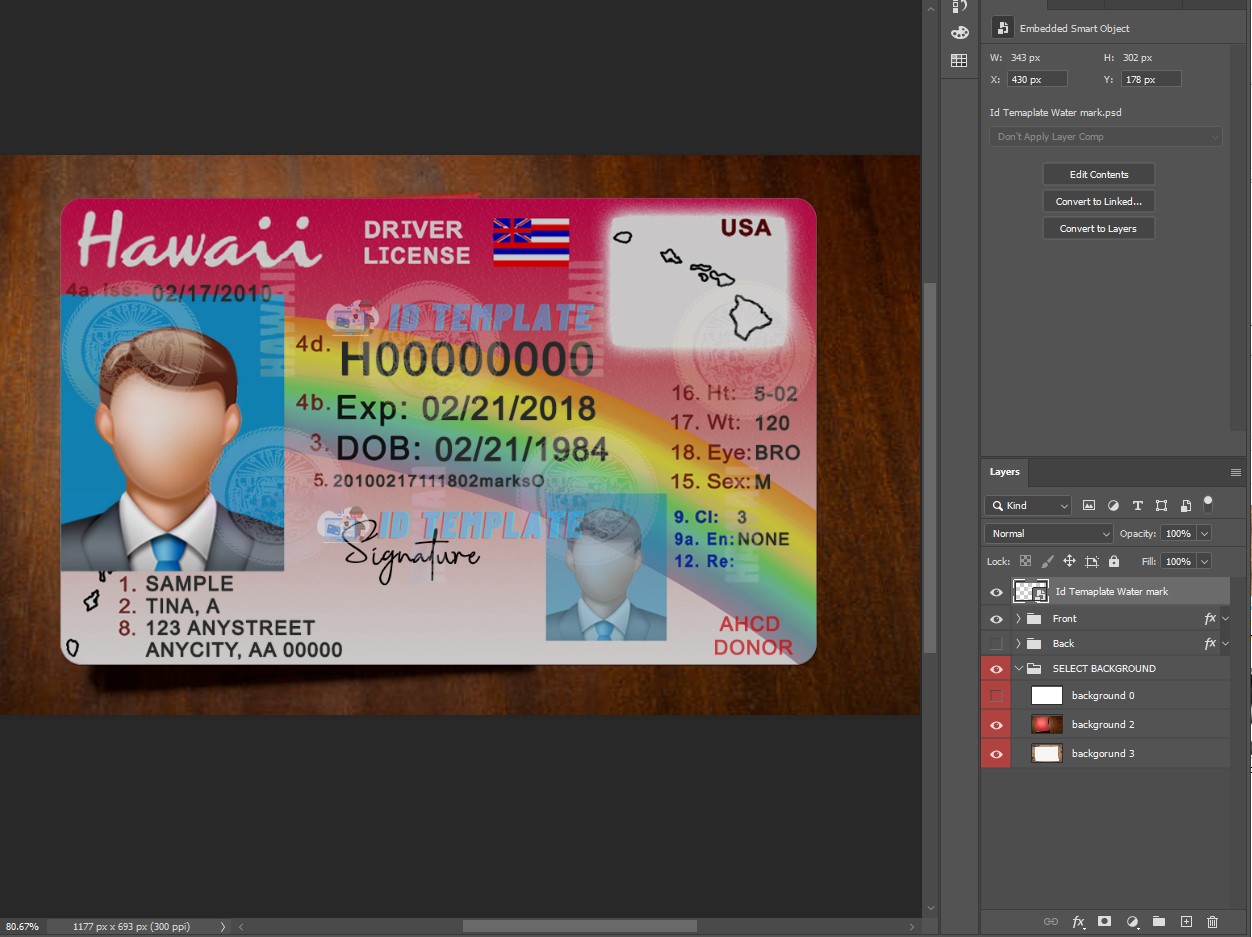Image resolution: width=1252 pixels, height=937 pixels.
Task: Expand Front group effects chevron
Action: (1225, 619)
